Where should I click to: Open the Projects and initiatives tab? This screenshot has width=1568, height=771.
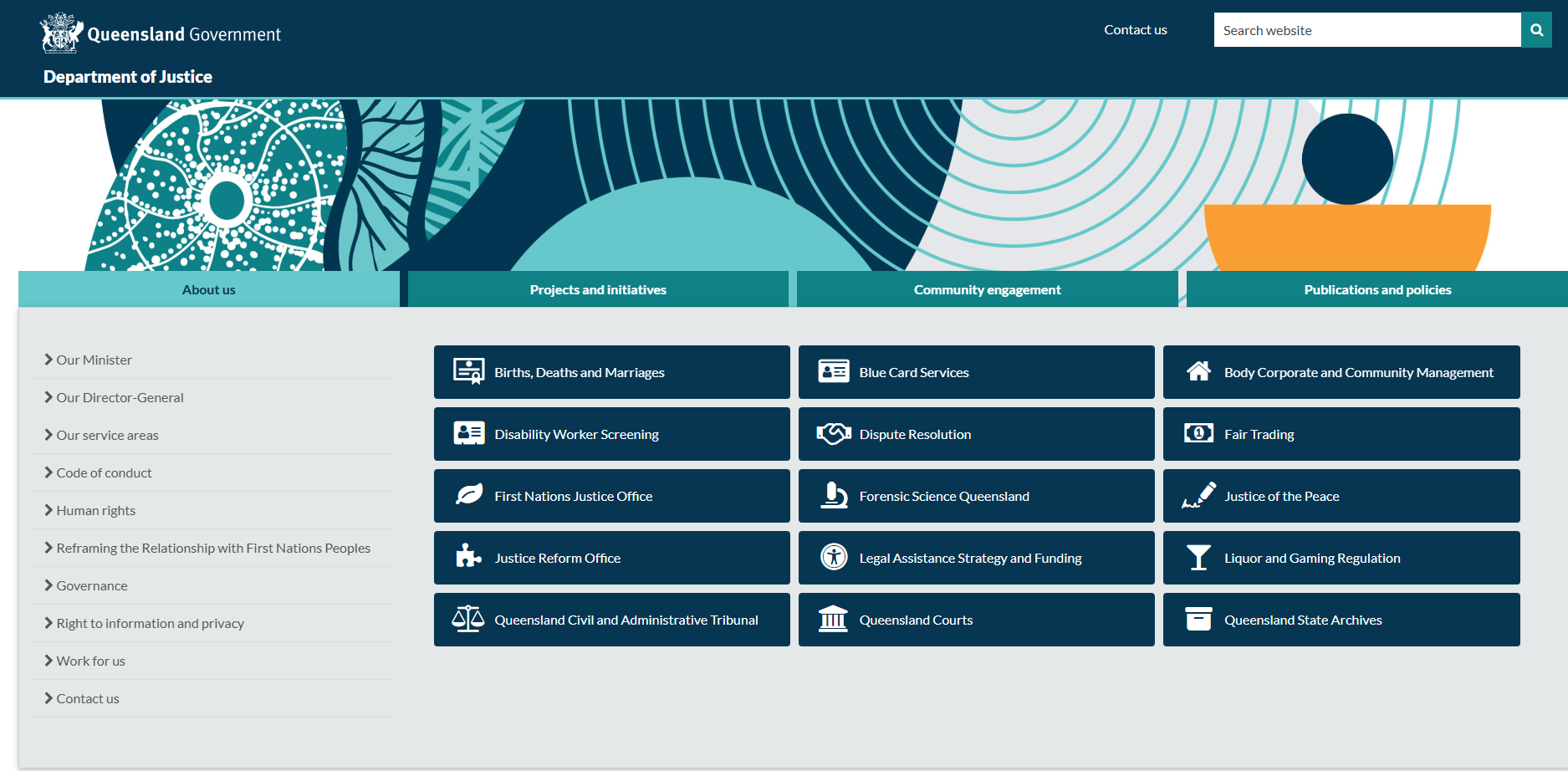(x=598, y=289)
